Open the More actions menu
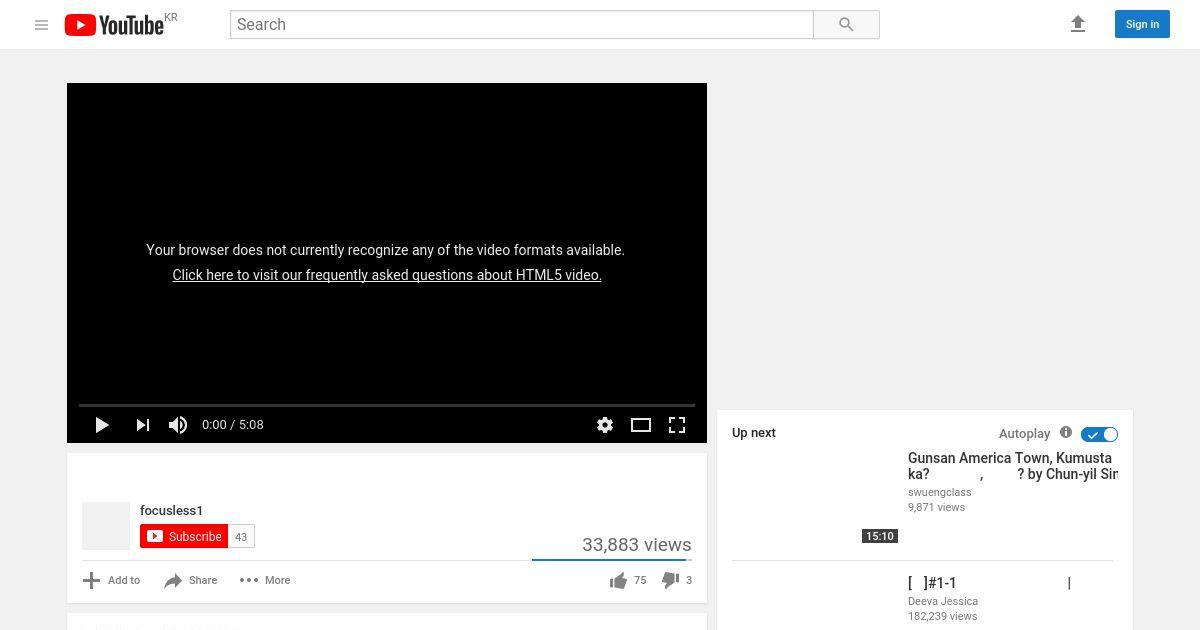The height and width of the screenshot is (630, 1200). (265, 580)
